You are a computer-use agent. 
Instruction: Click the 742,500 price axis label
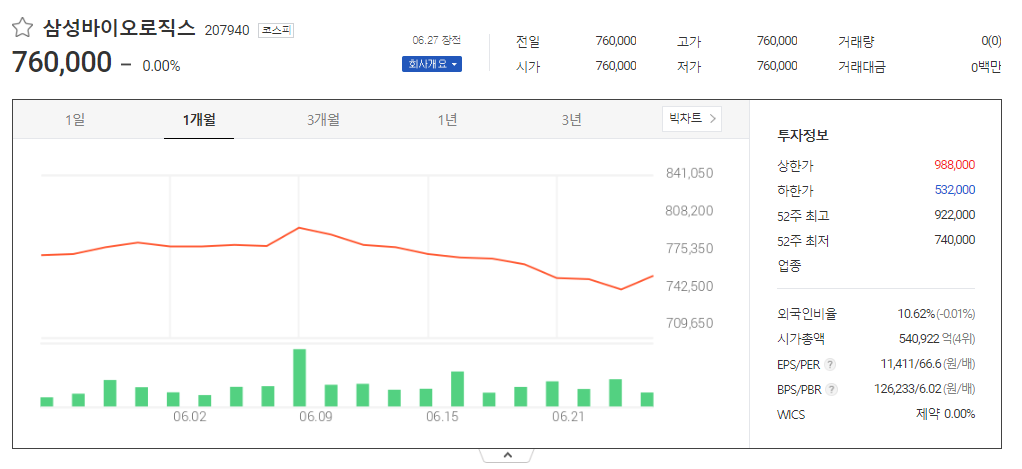tap(690, 286)
